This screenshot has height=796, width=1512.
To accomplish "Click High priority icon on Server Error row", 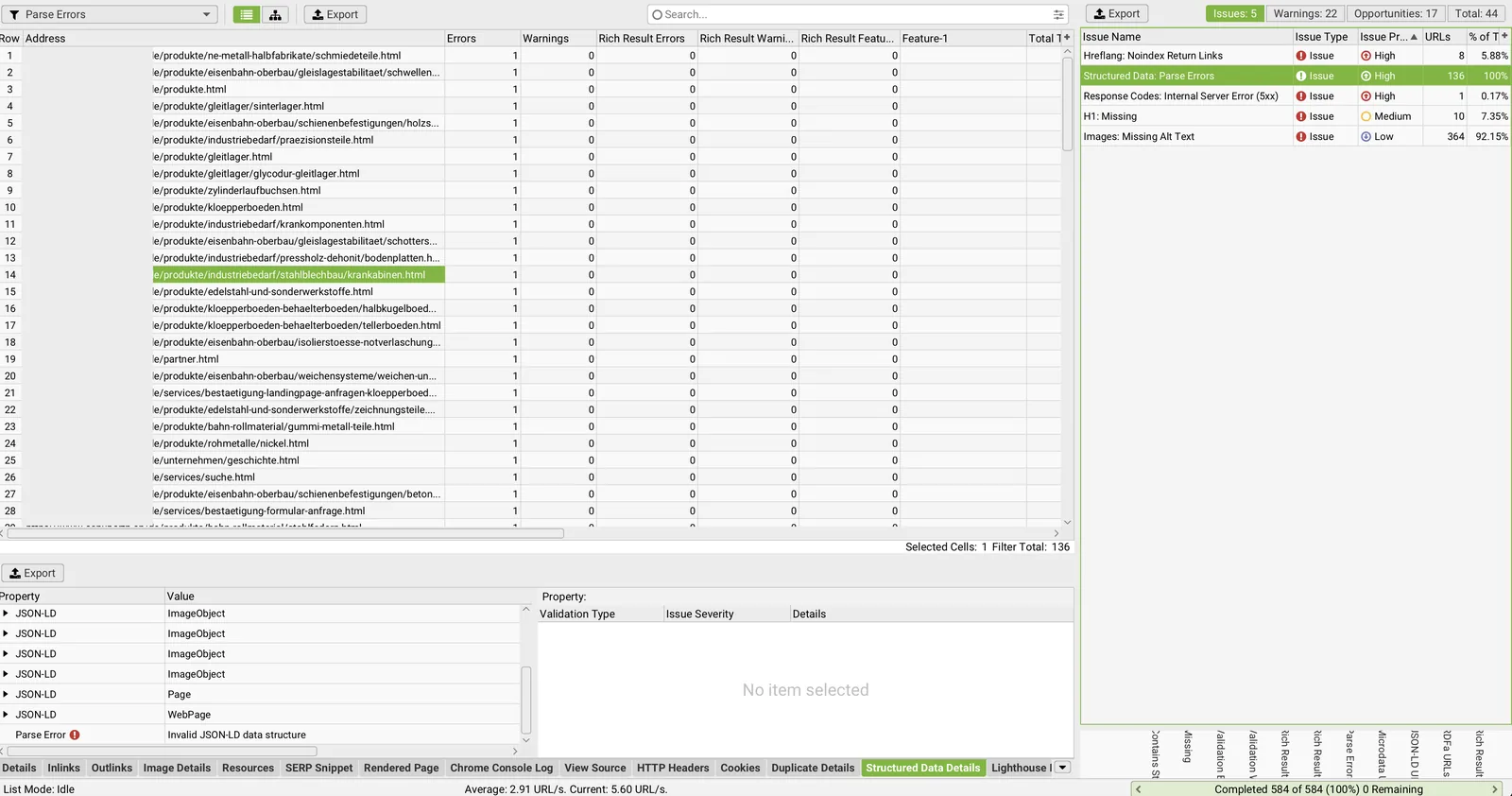I will (1366, 96).
